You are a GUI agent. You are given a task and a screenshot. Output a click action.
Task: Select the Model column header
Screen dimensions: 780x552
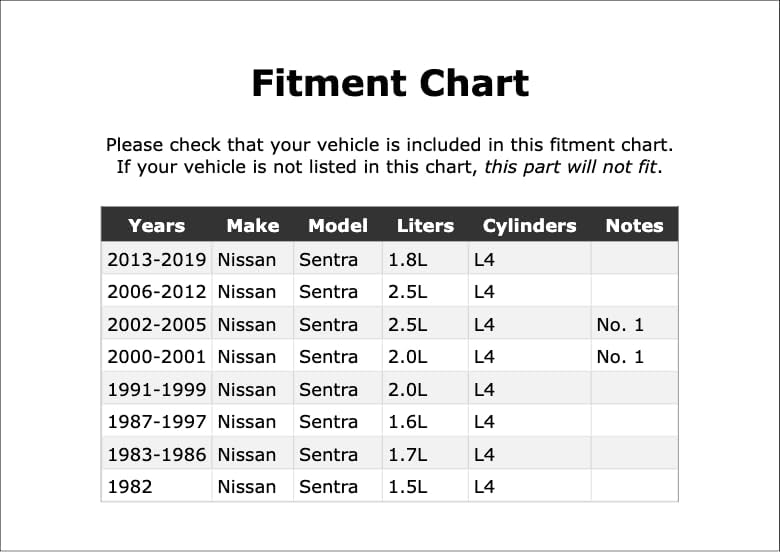(338, 226)
